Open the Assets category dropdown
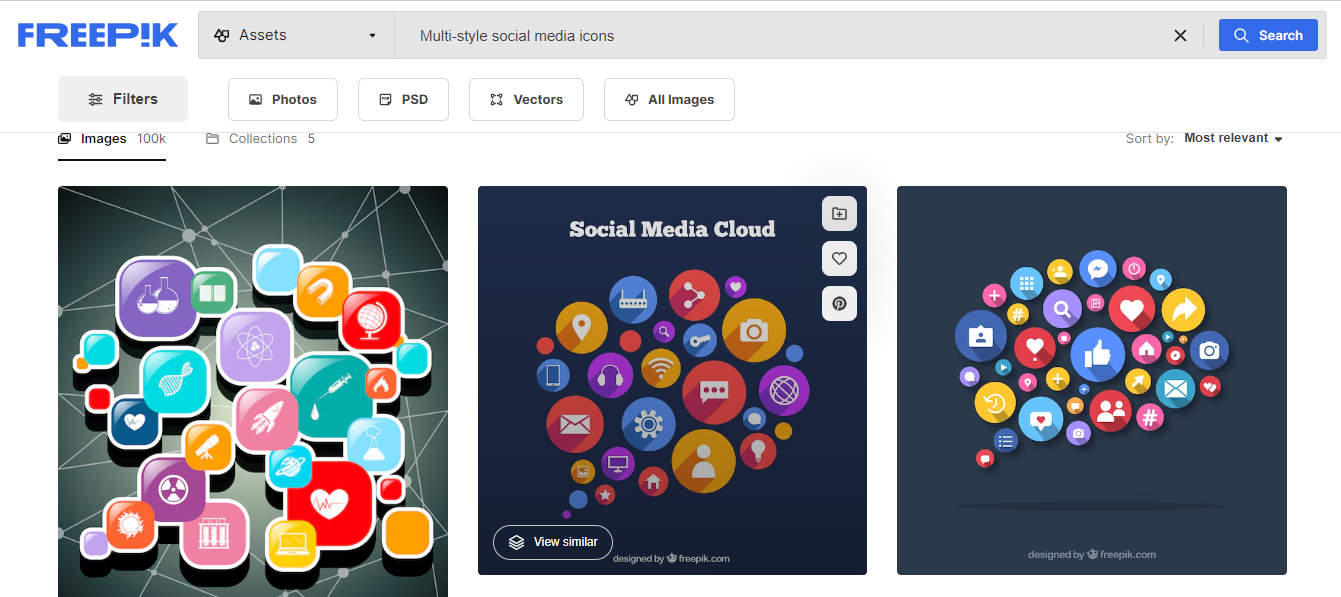The width and height of the screenshot is (1341, 597). pos(295,34)
